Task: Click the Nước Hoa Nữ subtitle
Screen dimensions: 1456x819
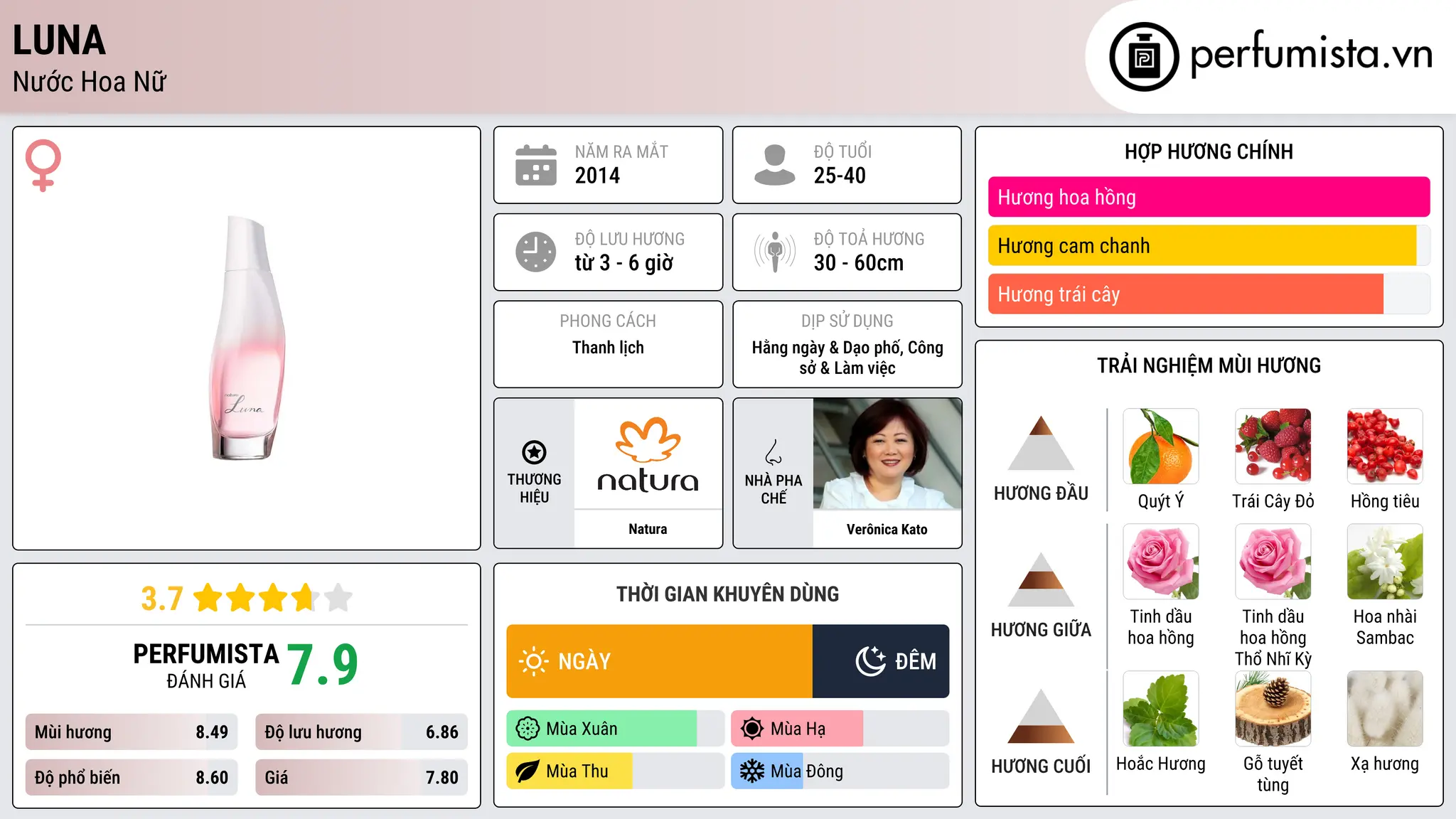Action: pos(90,82)
